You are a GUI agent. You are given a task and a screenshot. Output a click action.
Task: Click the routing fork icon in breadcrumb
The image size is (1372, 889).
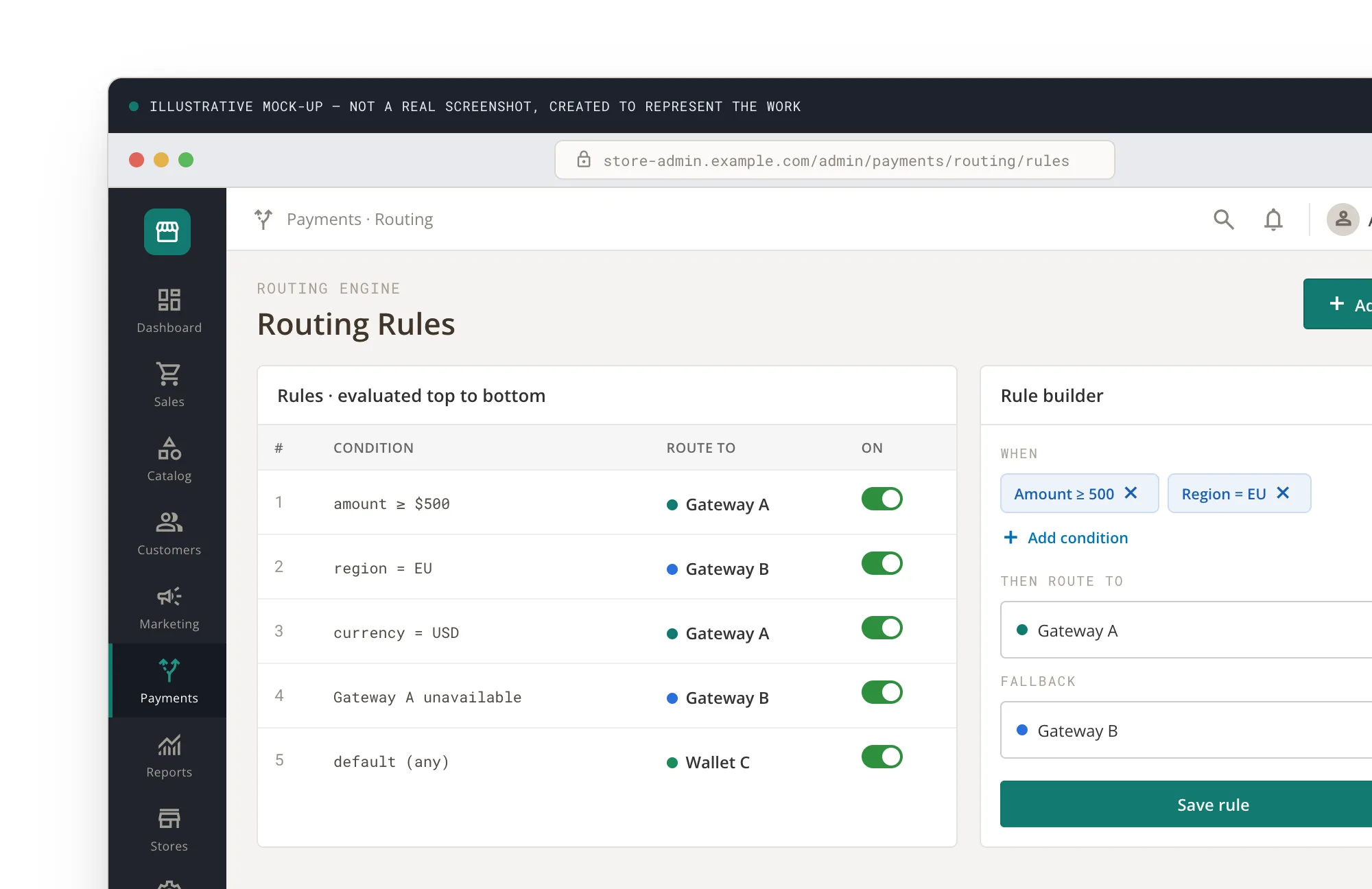[263, 220]
